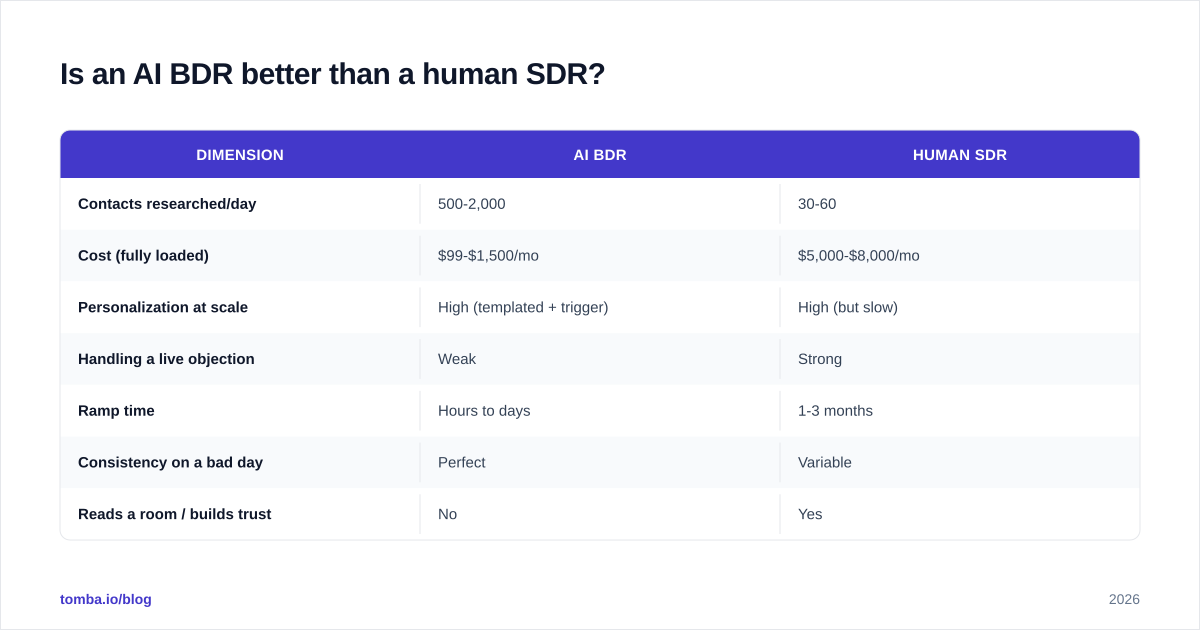Click the "Contacts researched/day" row label

point(167,204)
